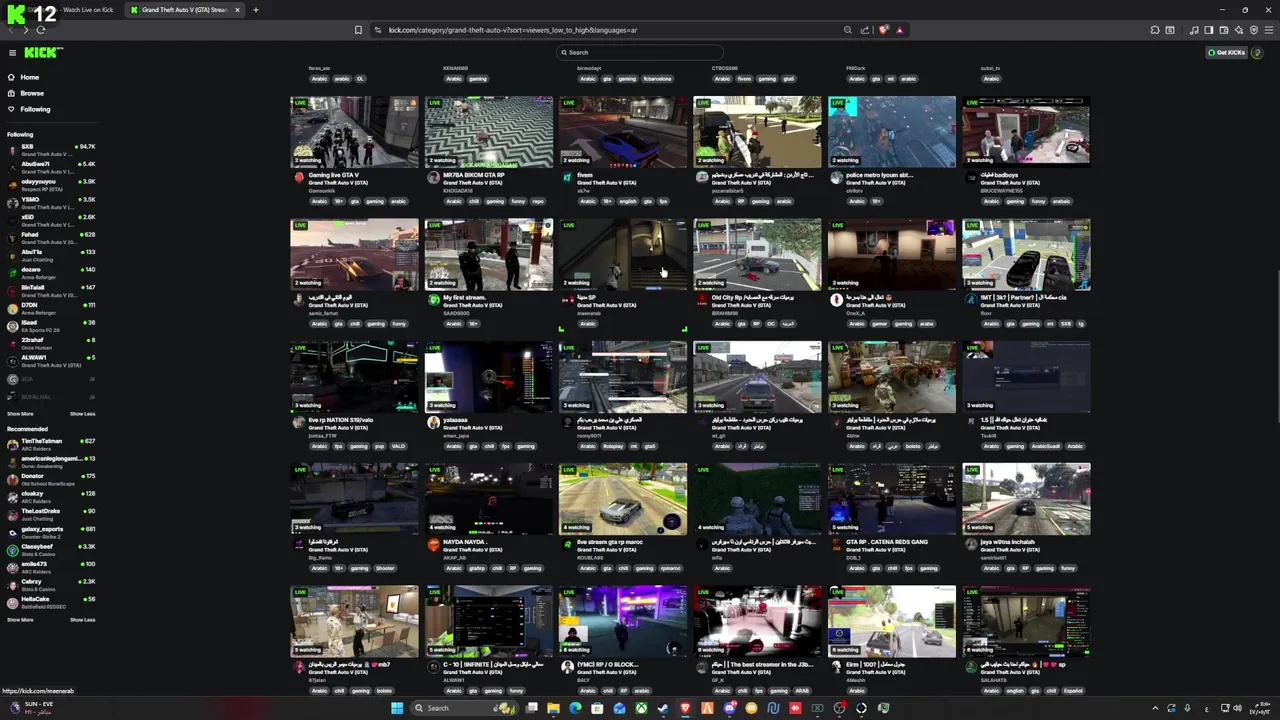1280x720 pixels.
Task: Open followed channel ALWAW1
Action: pyautogui.click(x=50, y=360)
